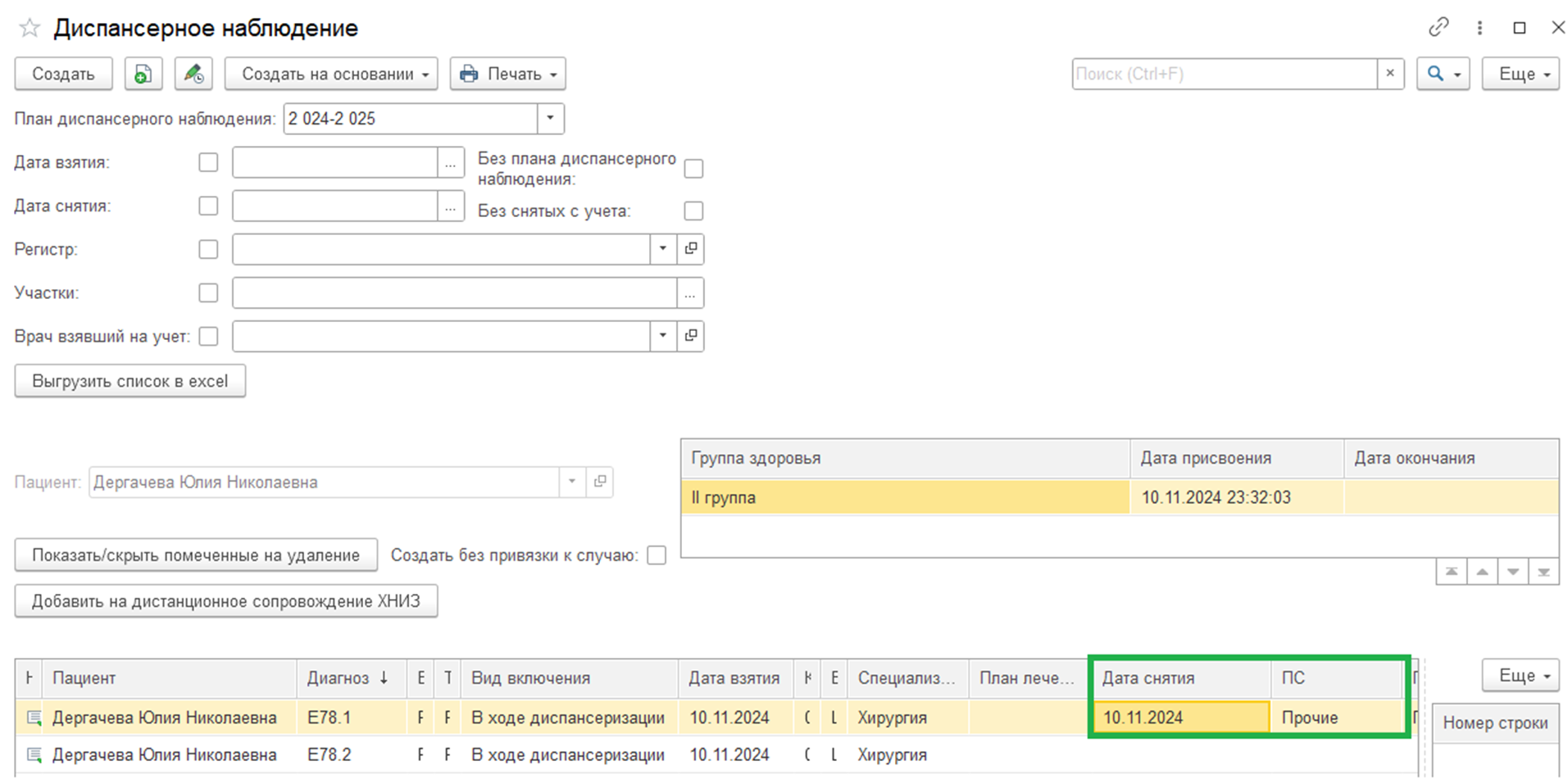Move the health group row to the top
The width and height of the screenshot is (1568, 784).
click(x=1451, y=572)
